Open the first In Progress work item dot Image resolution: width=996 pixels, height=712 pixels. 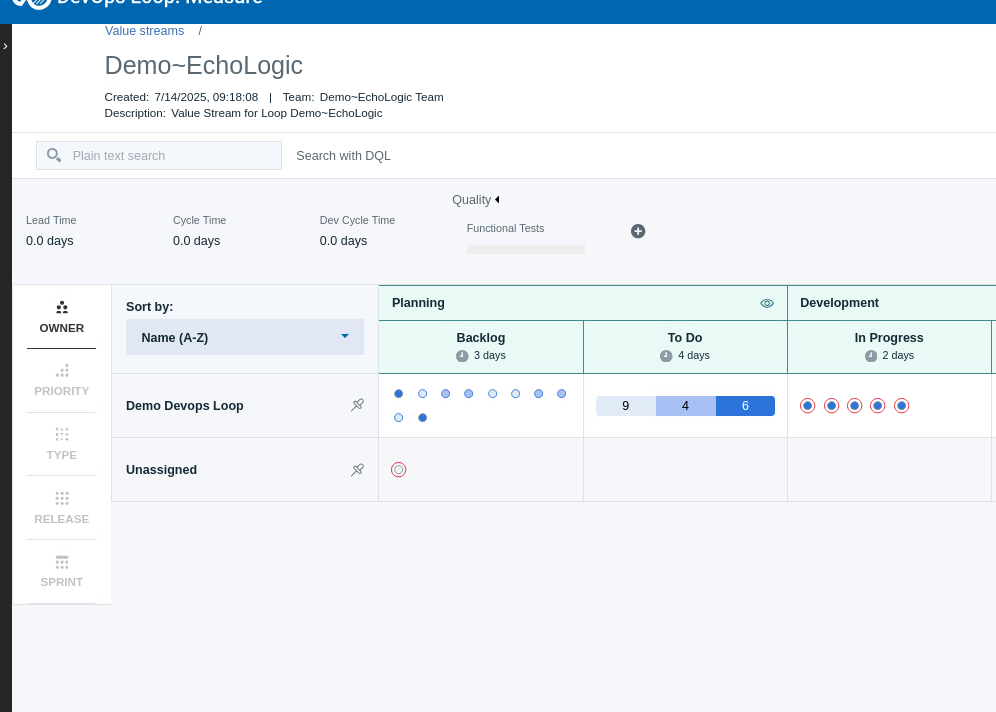(807, 405)
